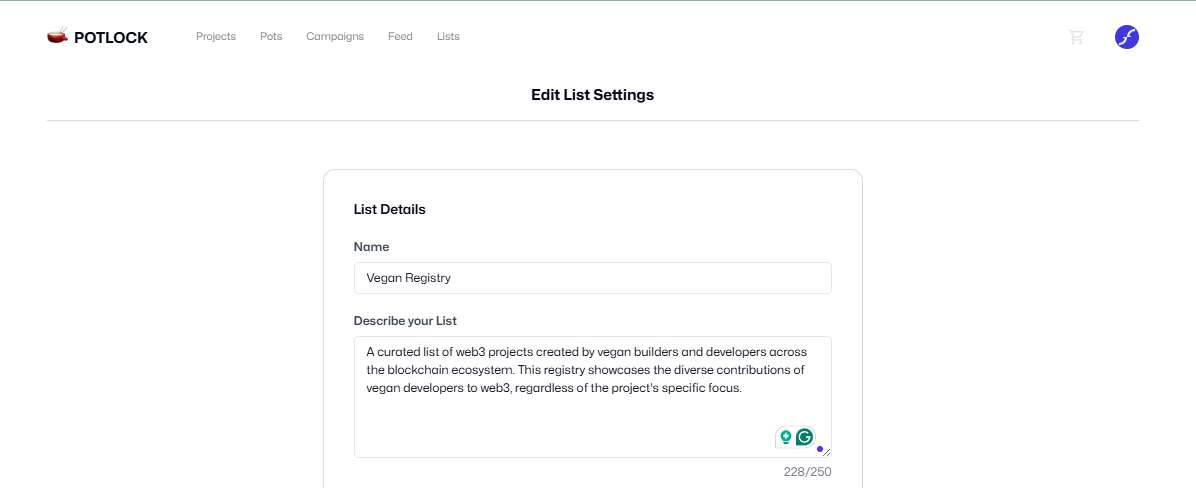Click the Edit List Settings heading
Image resolution: width=1196 pixels, height=488 pixels.
click(x=592, y=95)
